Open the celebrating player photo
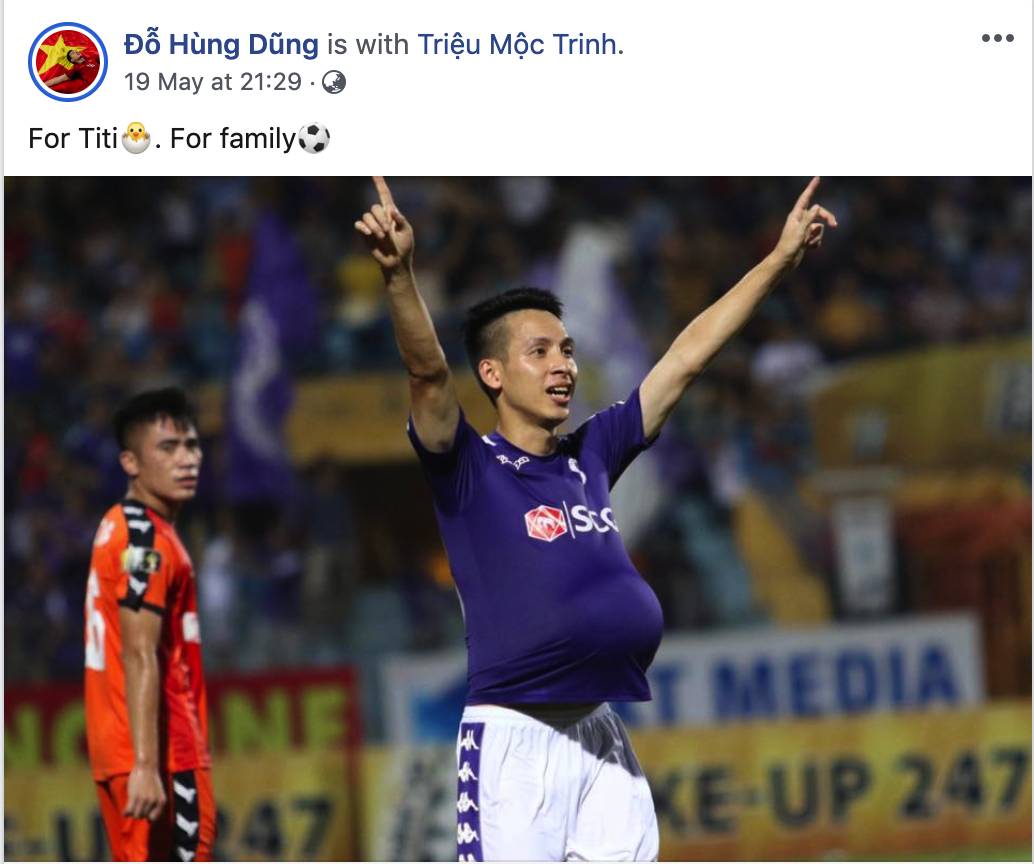Screen dimensions: 1034x864 [x=518, y=518]
